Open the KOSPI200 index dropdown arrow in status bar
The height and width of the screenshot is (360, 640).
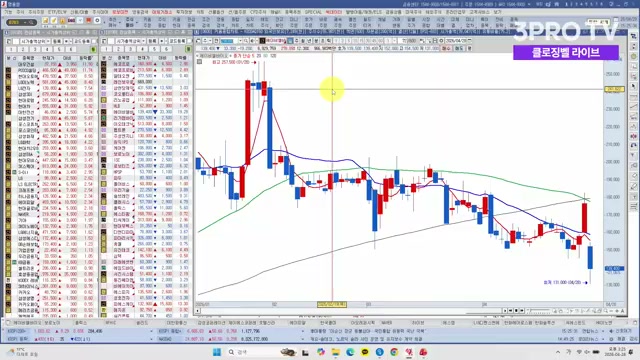(x=151, y=331)
